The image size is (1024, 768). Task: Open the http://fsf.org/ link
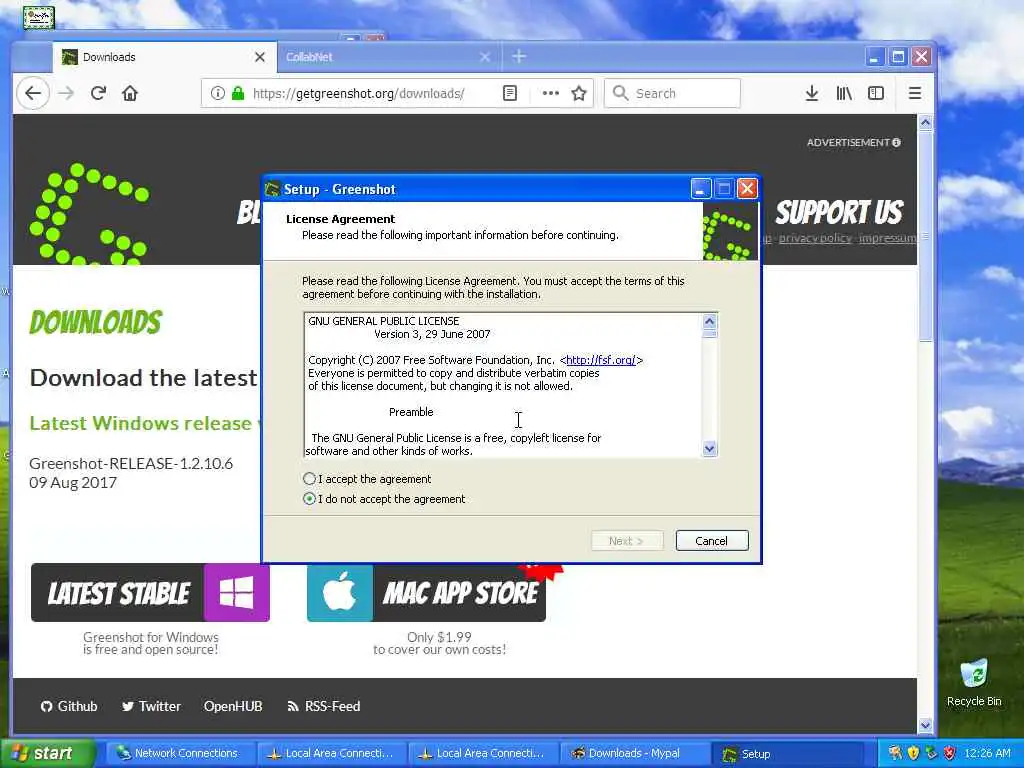click(x=600, y=360)
